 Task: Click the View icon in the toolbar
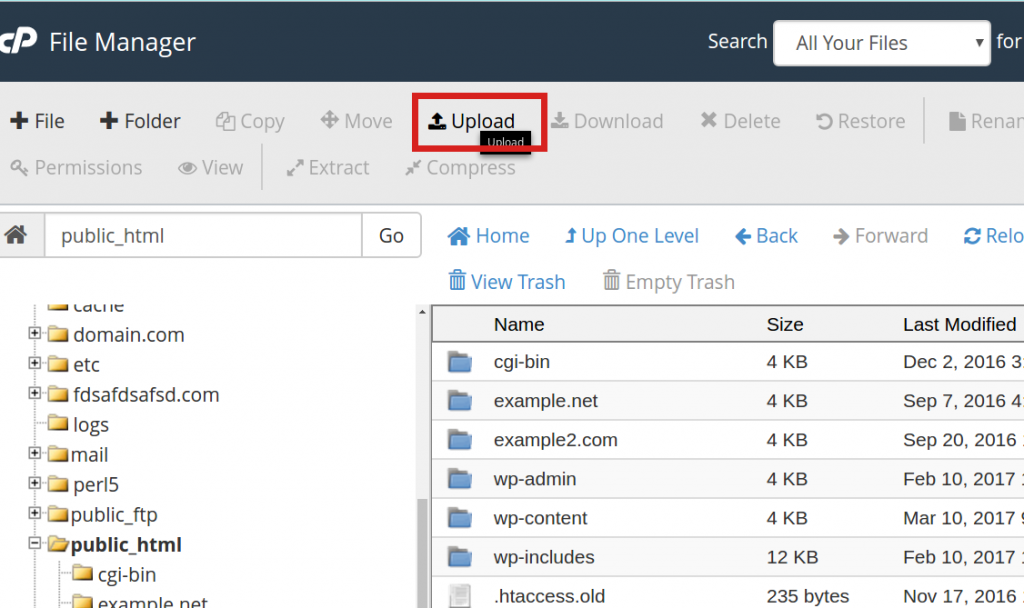210,167
